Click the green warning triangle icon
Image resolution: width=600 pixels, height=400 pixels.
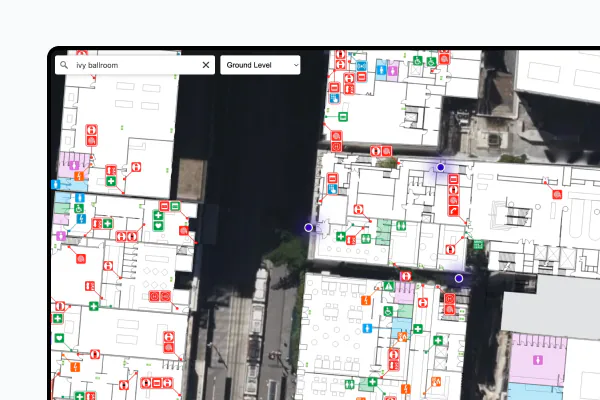pos(389,286)
